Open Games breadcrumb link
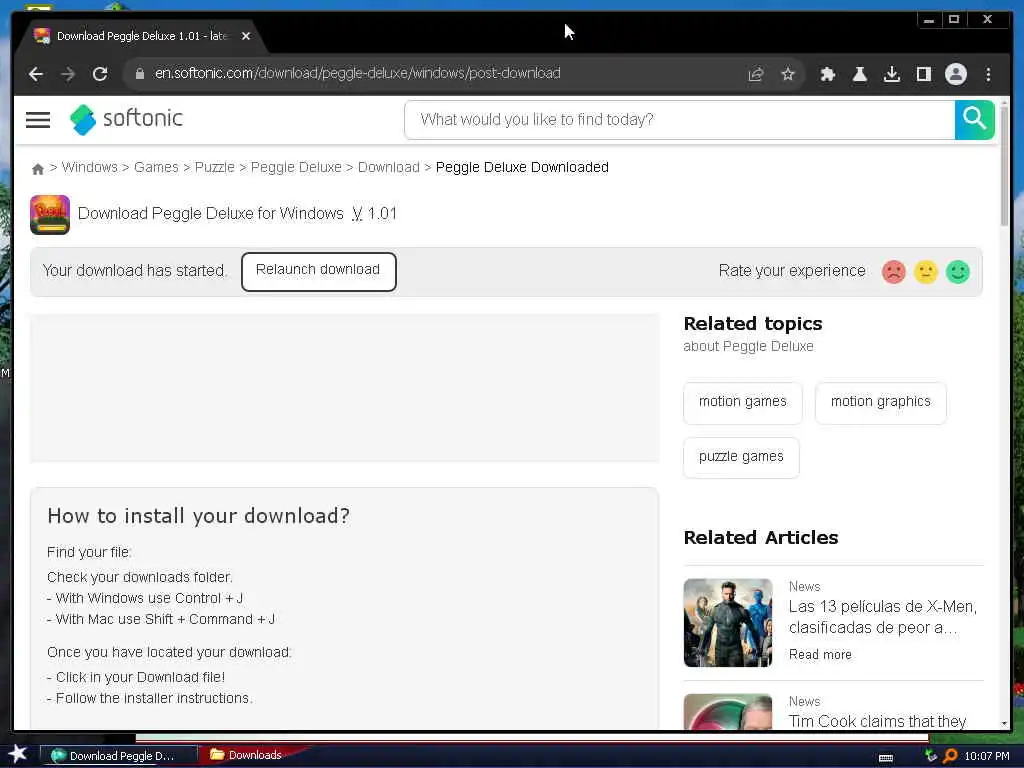Viewport: 1024px width, 768px height. (156, 167)
